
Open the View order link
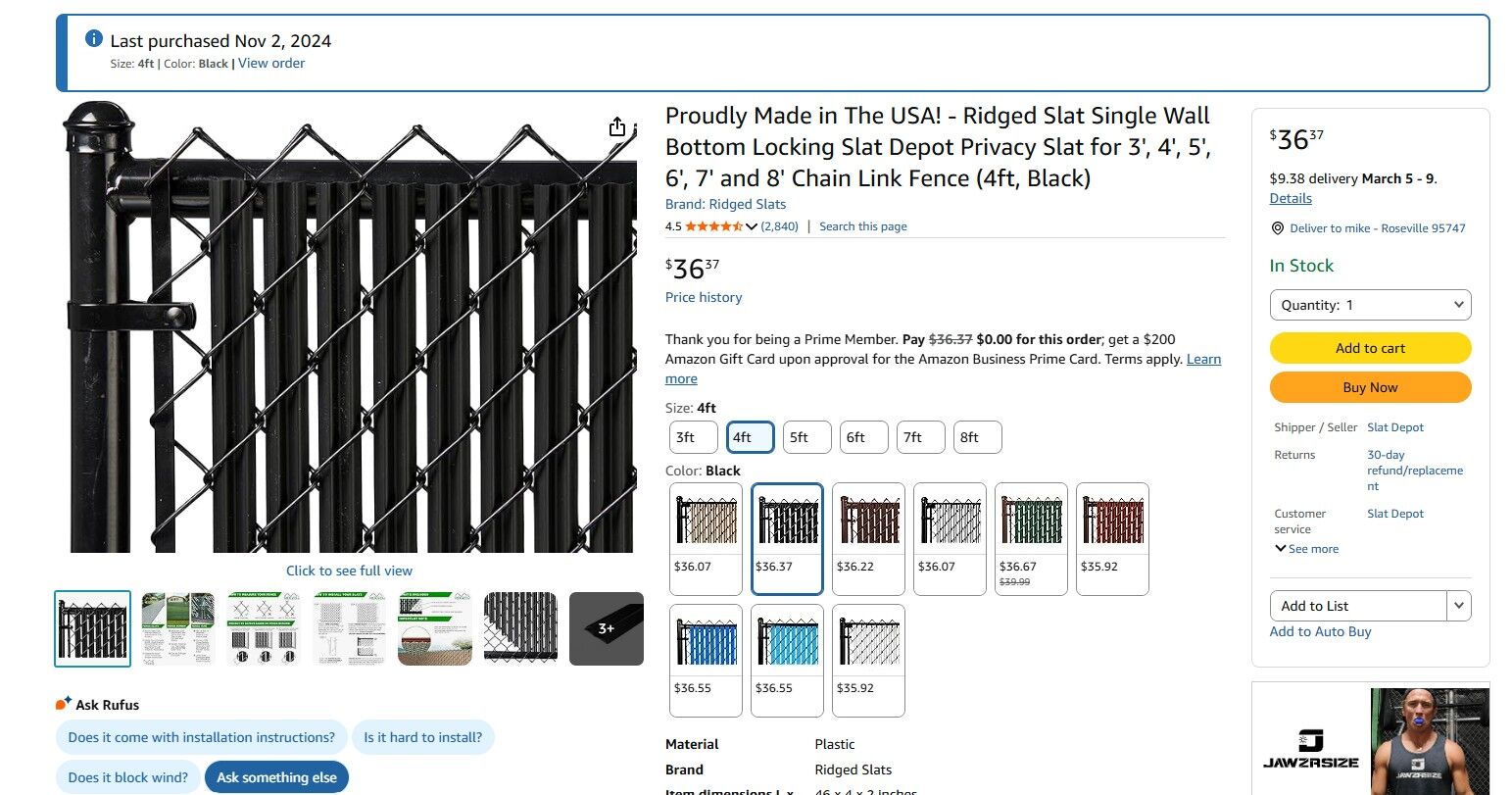coord(271,63)
